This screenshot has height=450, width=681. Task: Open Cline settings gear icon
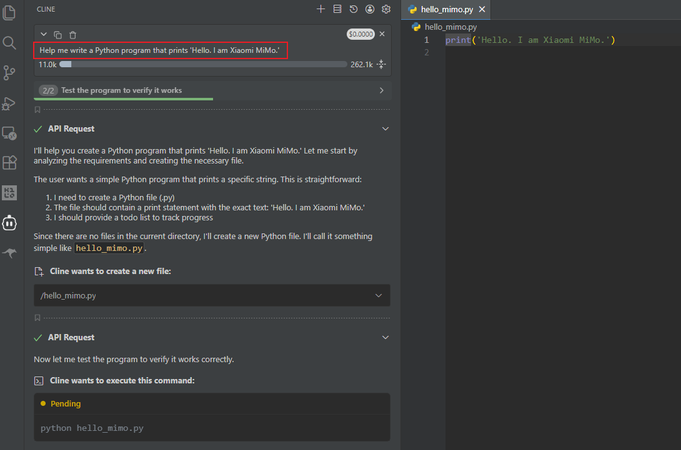pos(386,9)
